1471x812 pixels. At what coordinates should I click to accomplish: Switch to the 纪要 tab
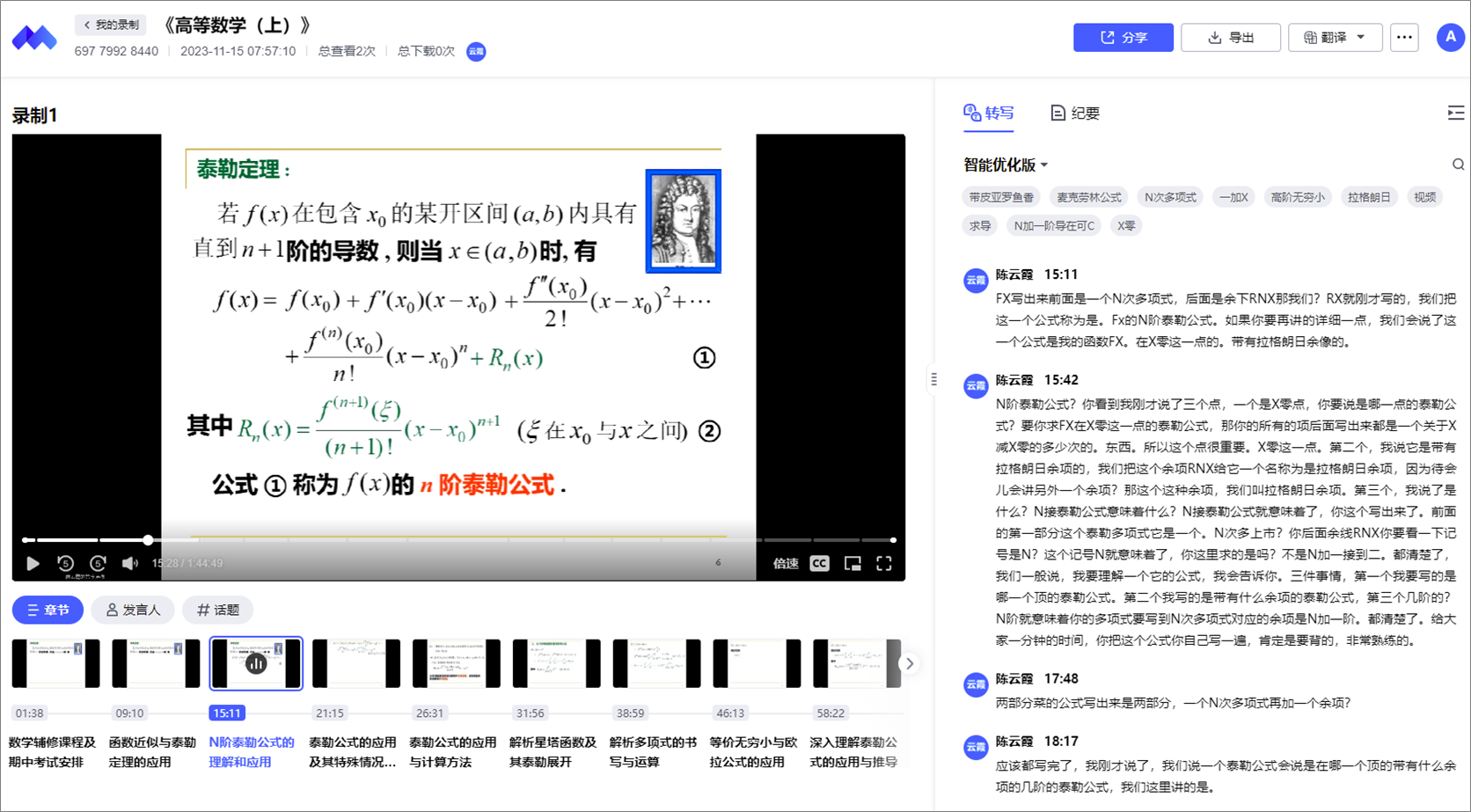tap(1075, 113)
